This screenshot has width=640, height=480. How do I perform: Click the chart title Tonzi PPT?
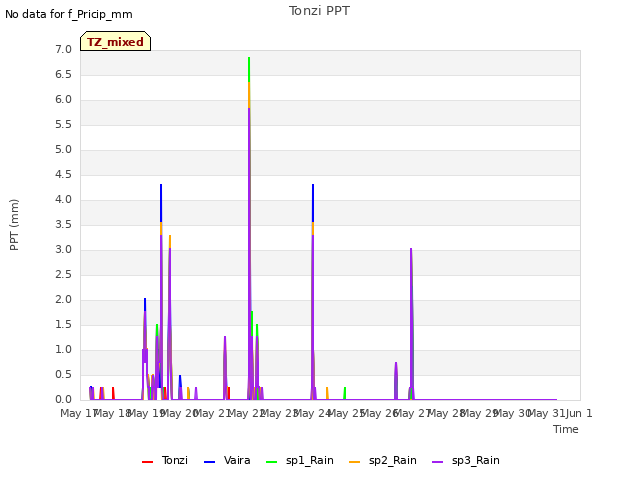pos(319,11)
